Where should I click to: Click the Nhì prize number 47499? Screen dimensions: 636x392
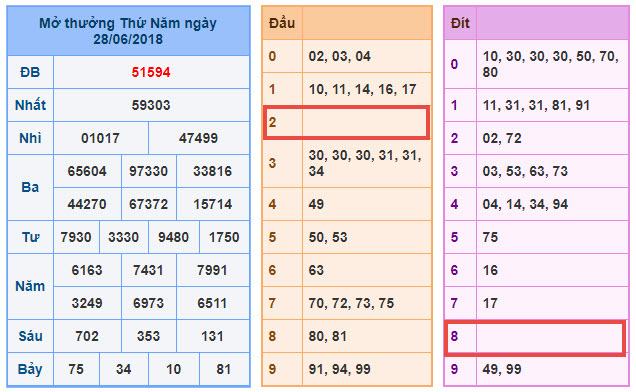[x=198, y=138]
